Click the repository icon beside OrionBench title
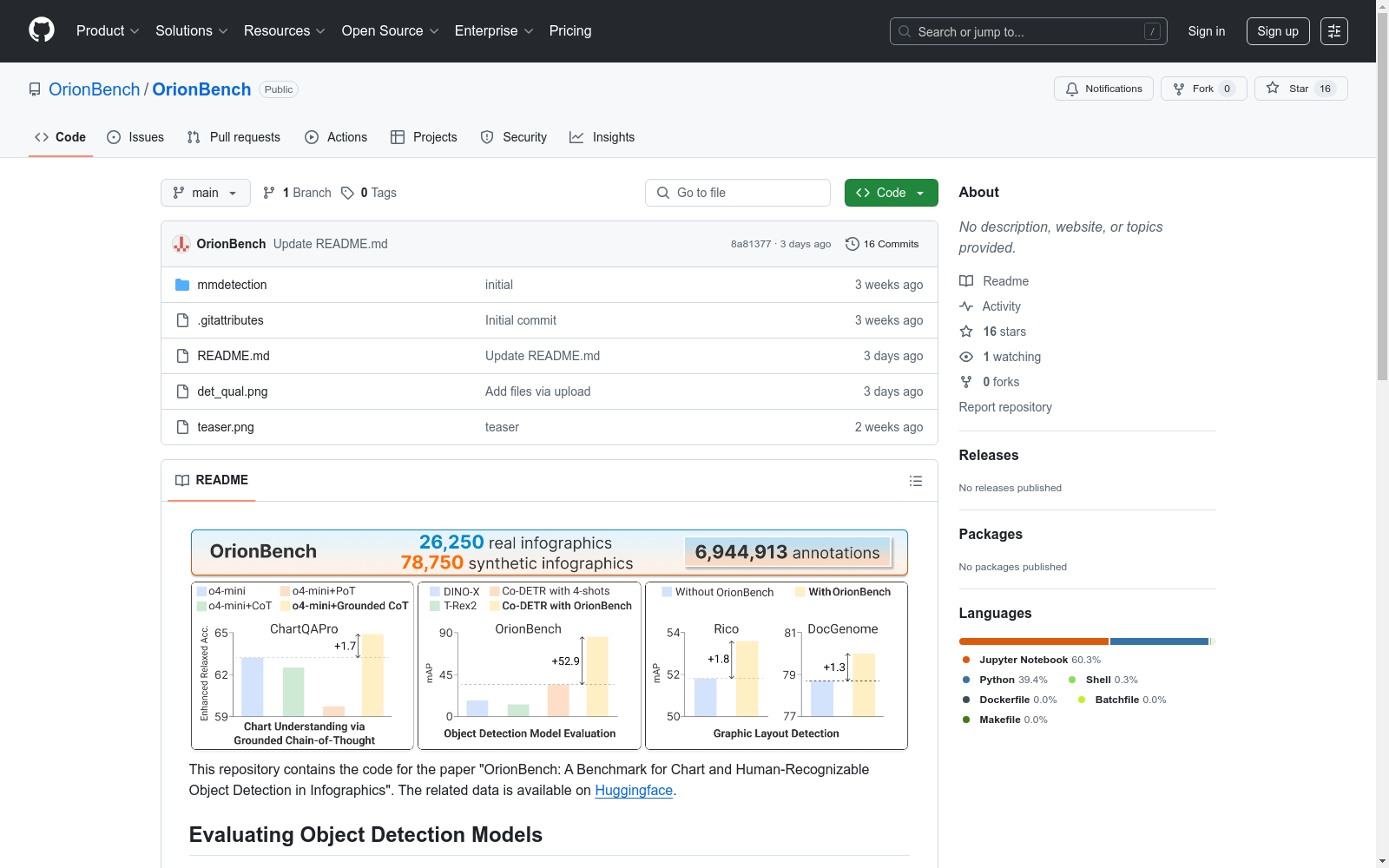Viewport: 1389px width, 868px height. coord(35,89)
